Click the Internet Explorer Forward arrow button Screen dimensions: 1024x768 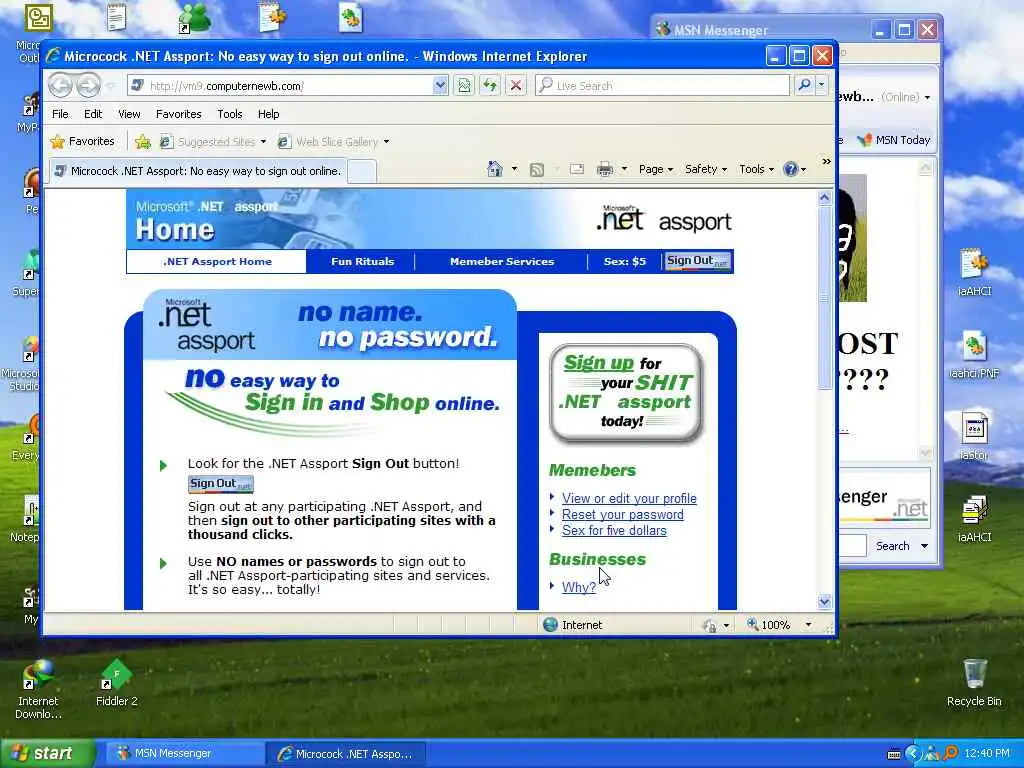tap(88, 86)
